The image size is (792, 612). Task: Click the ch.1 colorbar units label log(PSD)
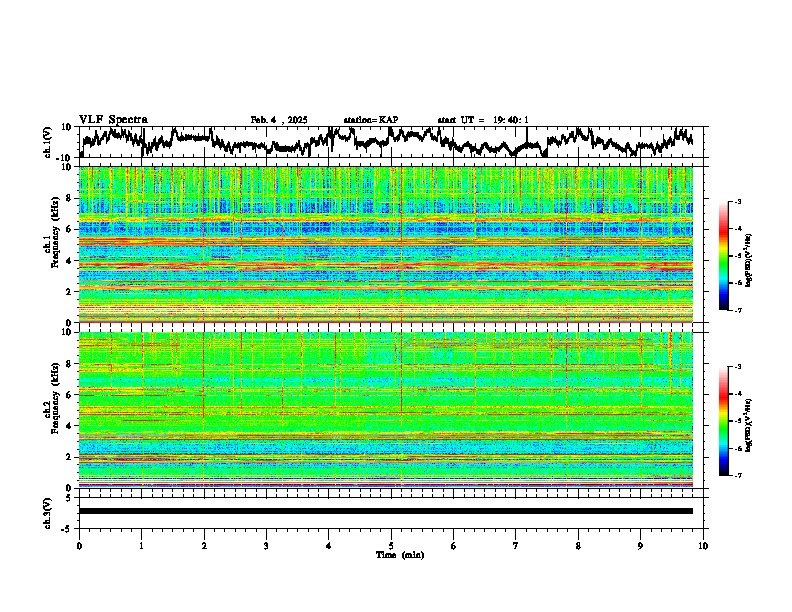click(749, 260)
